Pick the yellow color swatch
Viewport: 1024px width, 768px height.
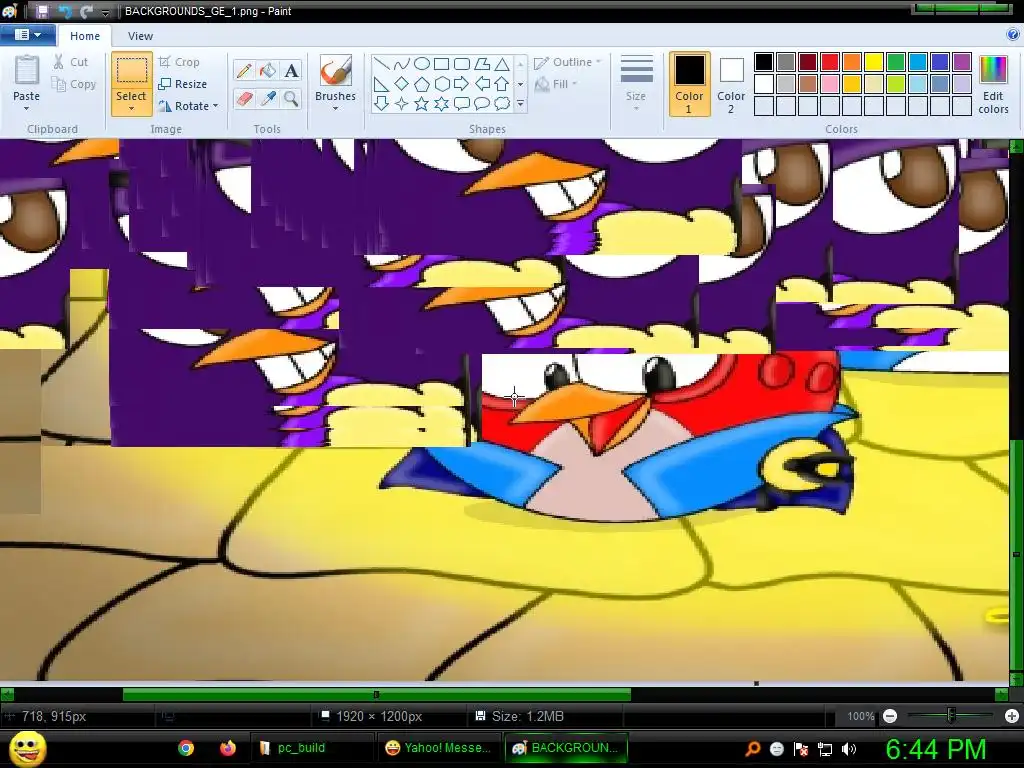pos(874,62)
